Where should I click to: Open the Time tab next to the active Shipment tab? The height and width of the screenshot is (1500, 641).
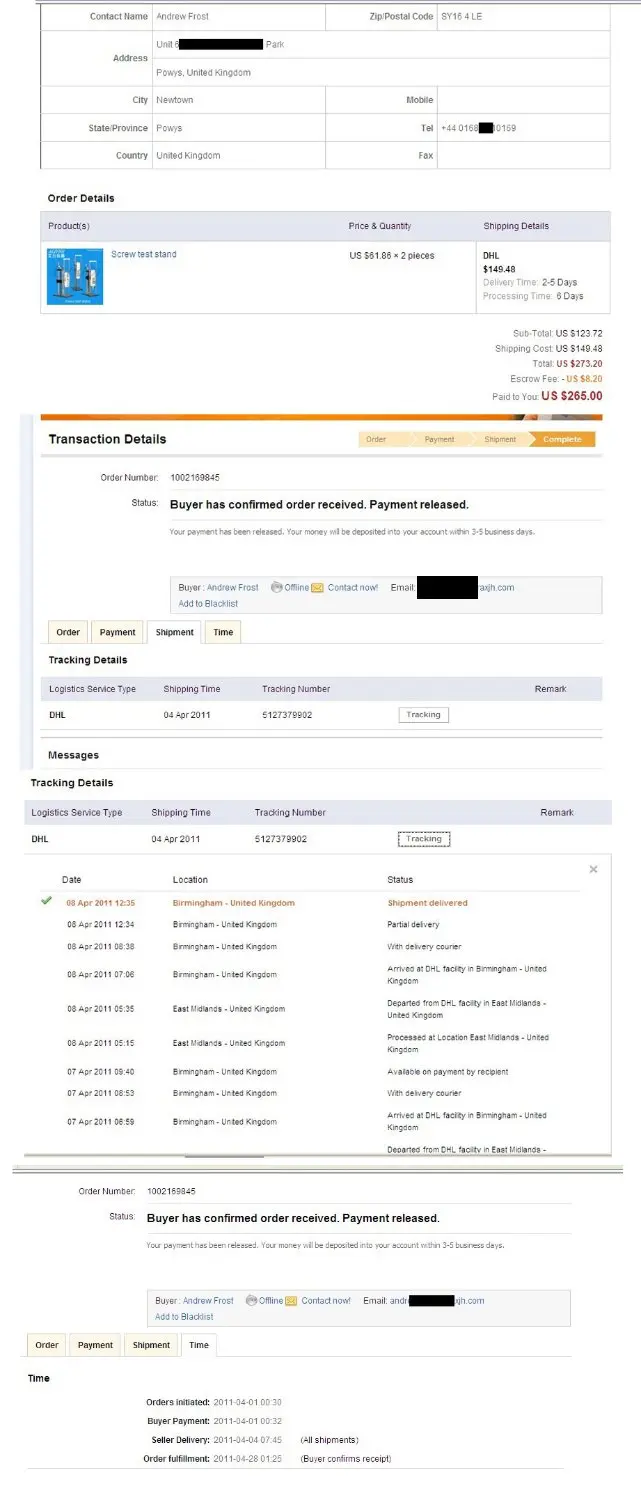pos(224,632)
